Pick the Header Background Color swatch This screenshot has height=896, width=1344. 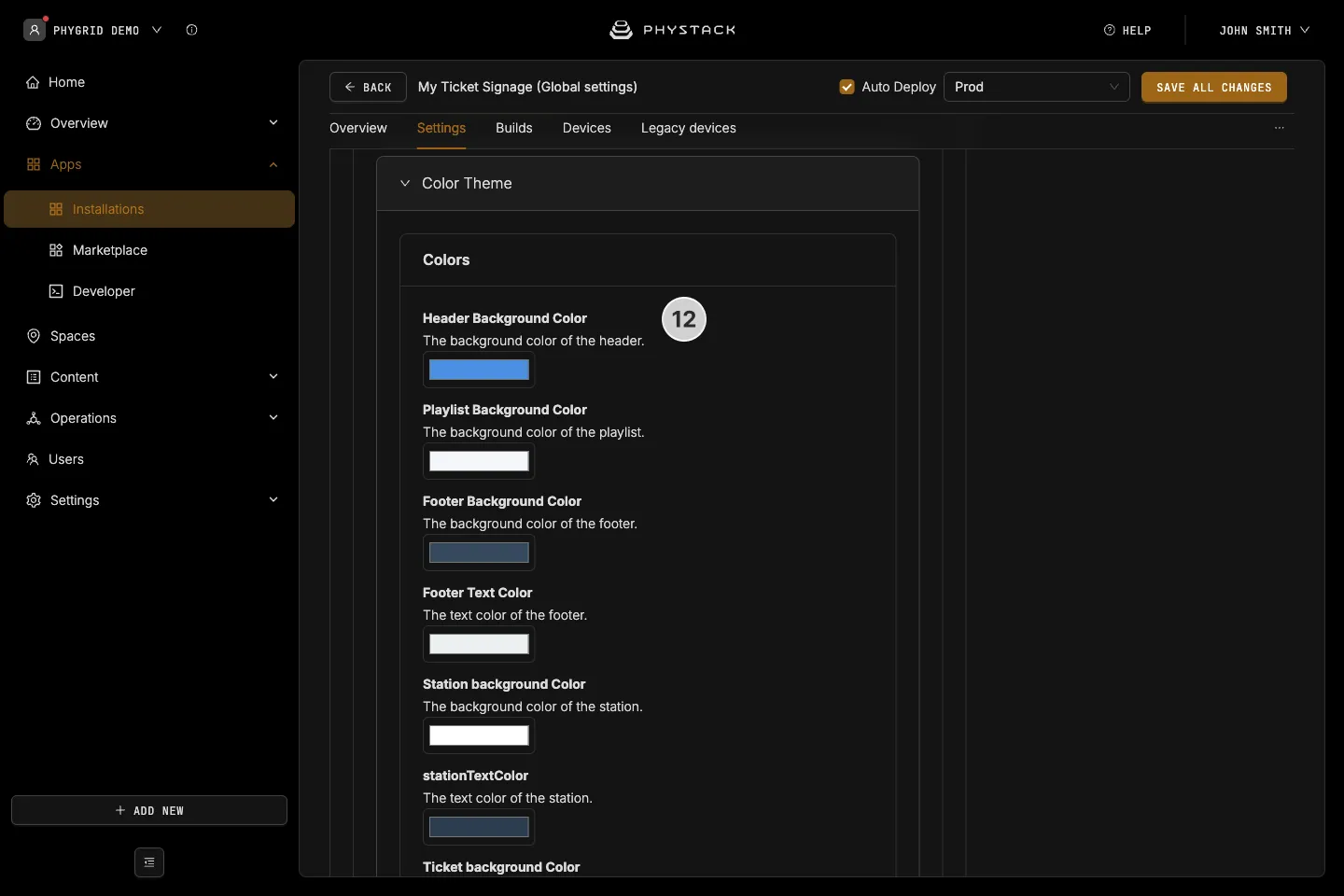479,370
